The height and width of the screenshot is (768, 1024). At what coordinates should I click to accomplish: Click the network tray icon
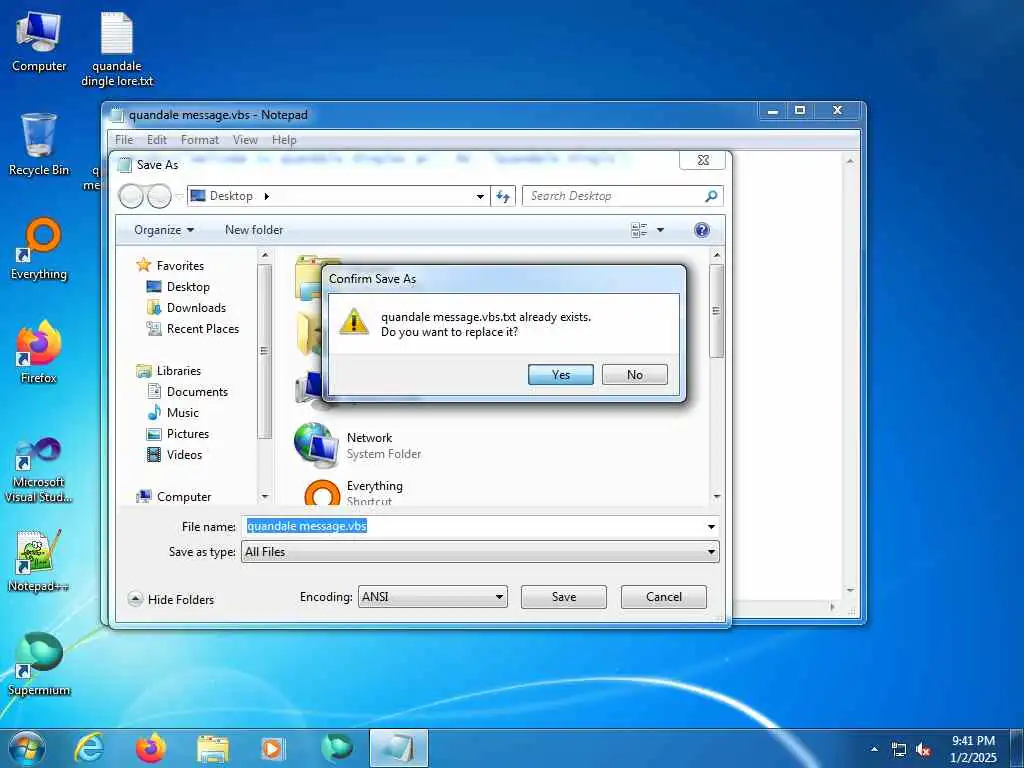(x=899, y=750)
